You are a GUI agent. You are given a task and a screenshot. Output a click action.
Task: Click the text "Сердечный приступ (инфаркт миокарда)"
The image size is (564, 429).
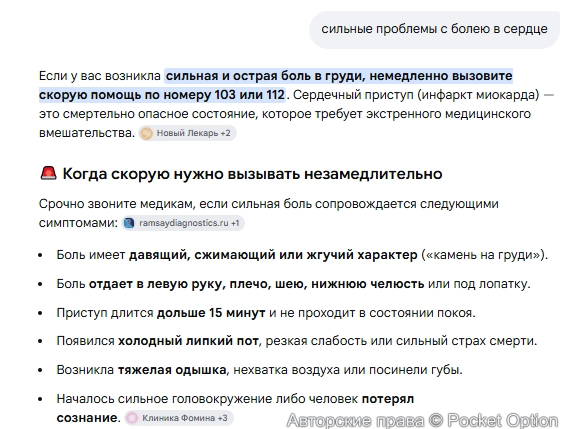[x=416, y=95]
